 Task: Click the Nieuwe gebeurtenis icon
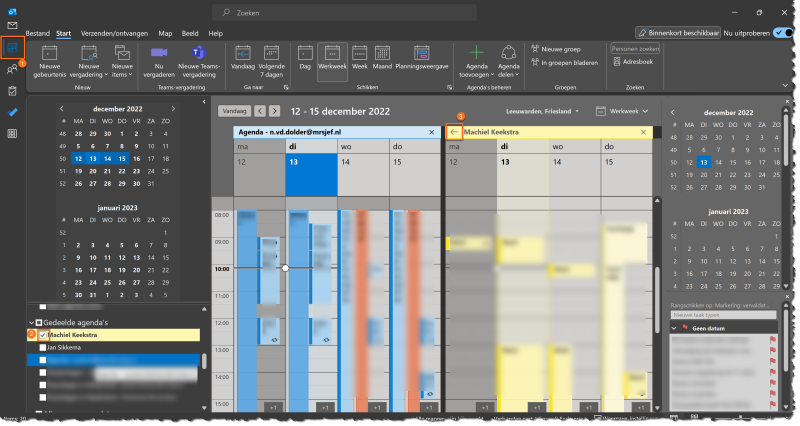click(x=50, y=53)
